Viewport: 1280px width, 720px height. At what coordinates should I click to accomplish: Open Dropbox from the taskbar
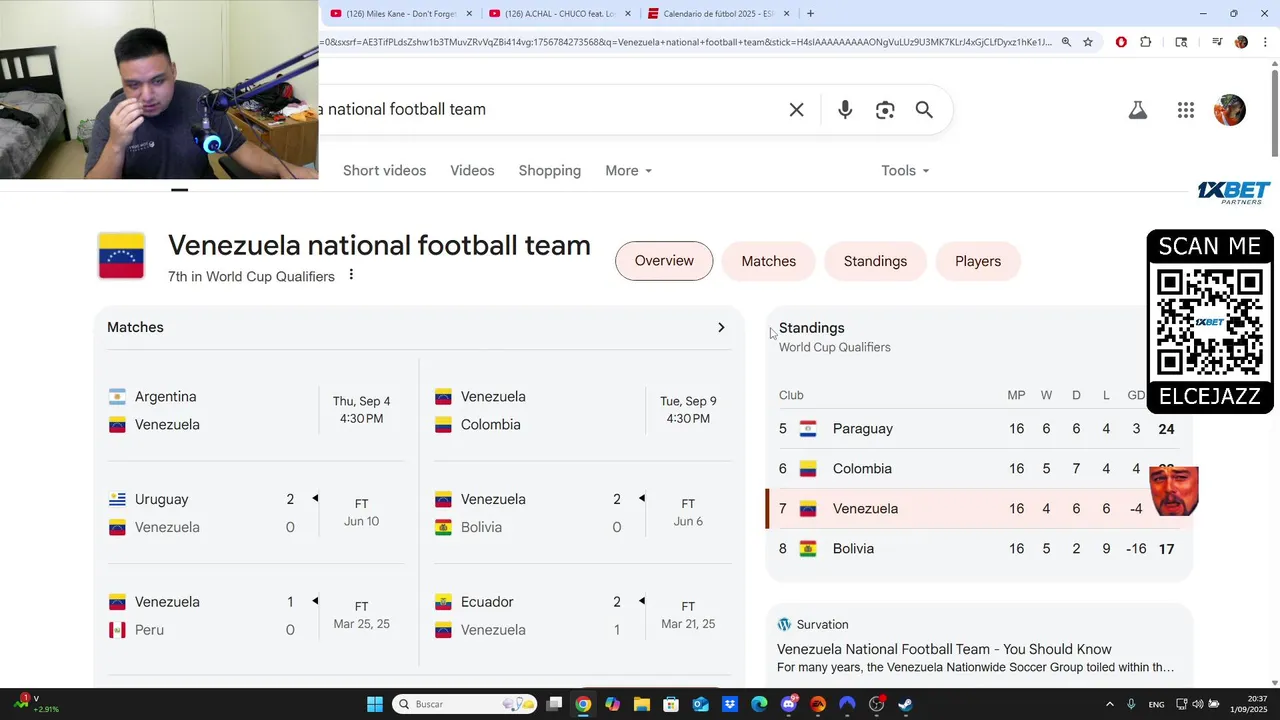[730, 704]
